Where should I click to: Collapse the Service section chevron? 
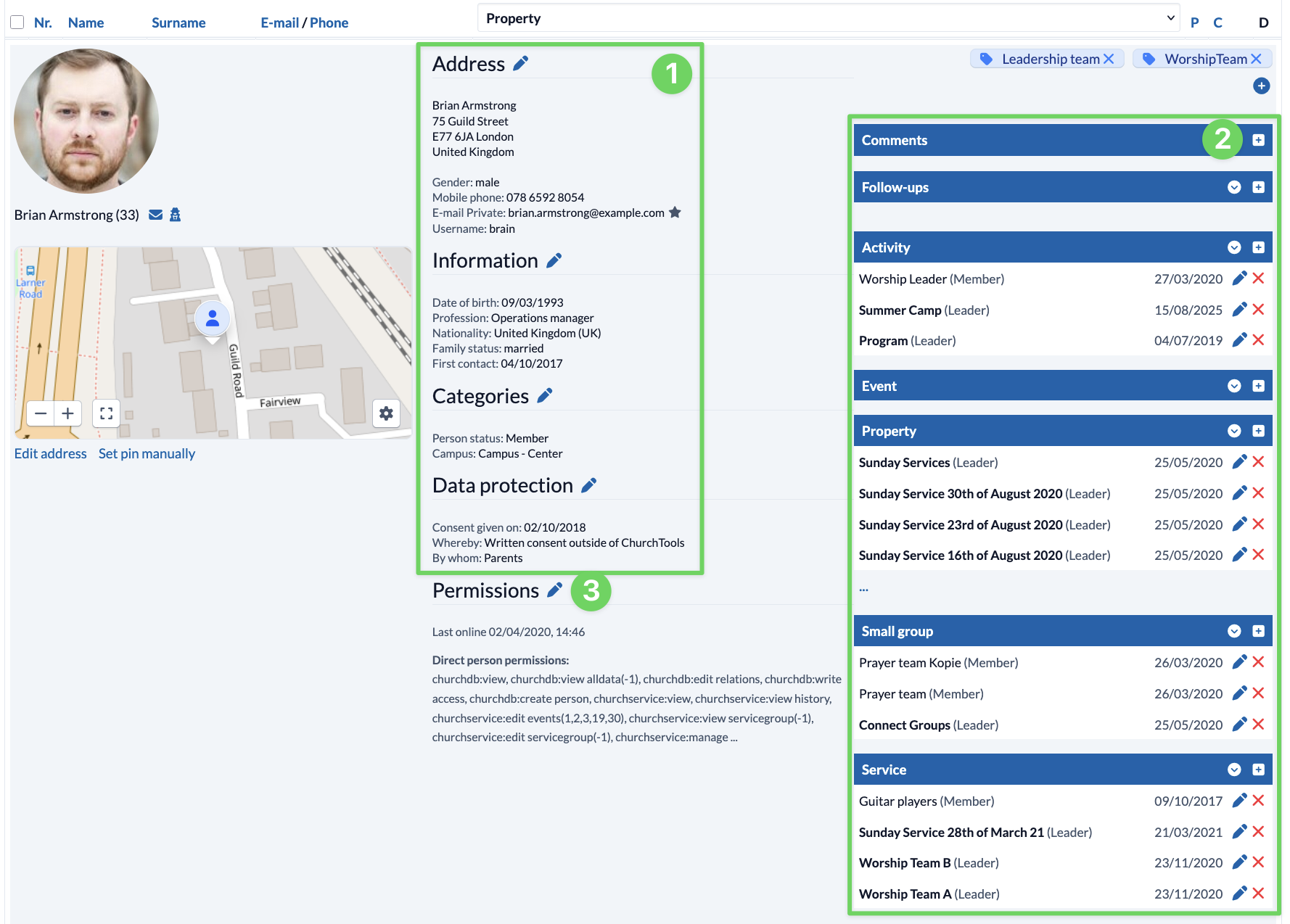point(1234,770)
